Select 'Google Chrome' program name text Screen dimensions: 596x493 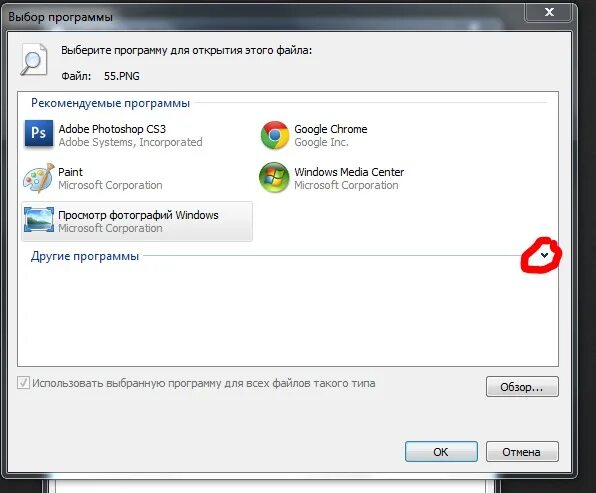point(331,129)
